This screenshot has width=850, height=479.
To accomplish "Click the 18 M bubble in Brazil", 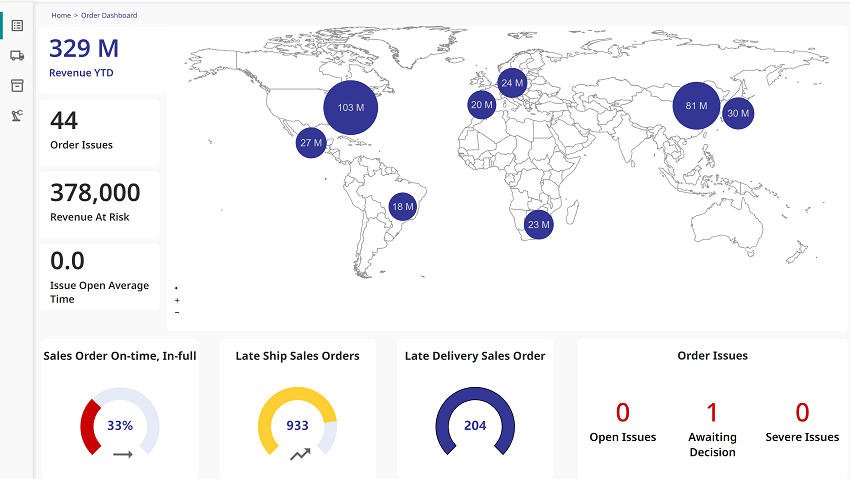I will [x=403, y=207].
